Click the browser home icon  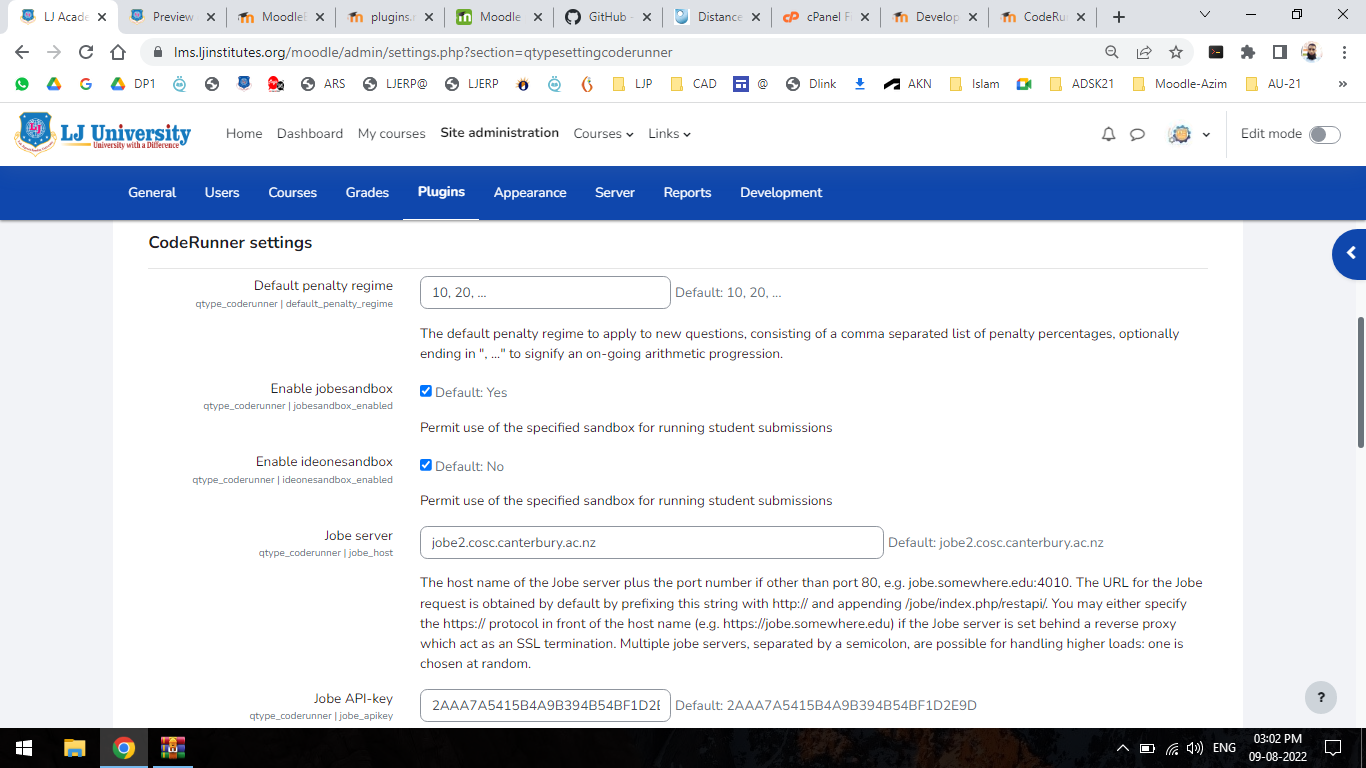pyautogui.click(x=118, y=52)
